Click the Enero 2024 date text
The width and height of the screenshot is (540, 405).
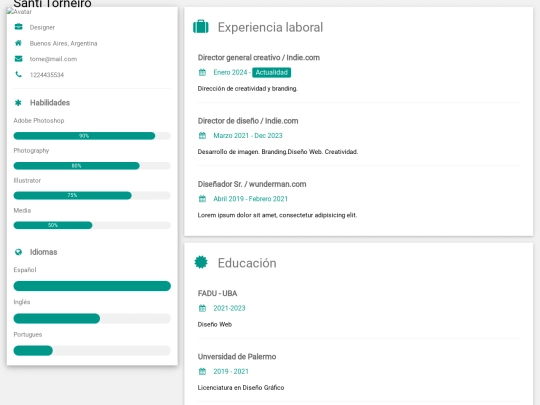230,72
